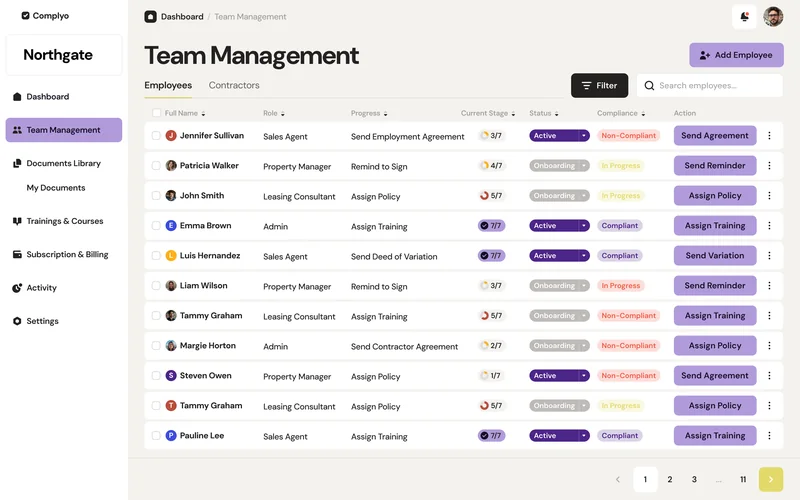Open Steven Owen's Active status dropdown
Viewport: 800px width, 500px height.
tap(559, 376)
